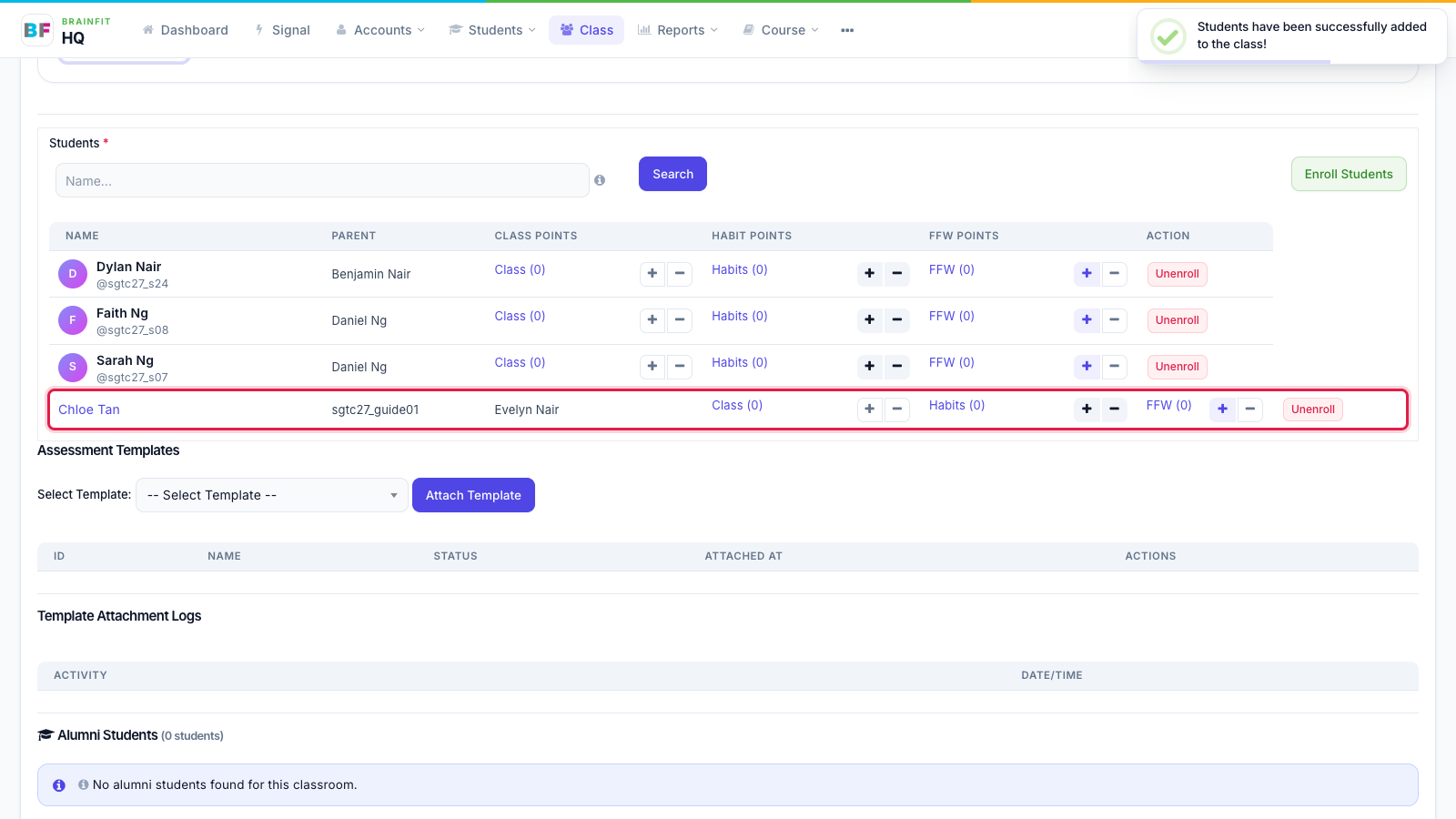
Task: Subtract a class point from Sarah Ng
Action: point(680,367)
